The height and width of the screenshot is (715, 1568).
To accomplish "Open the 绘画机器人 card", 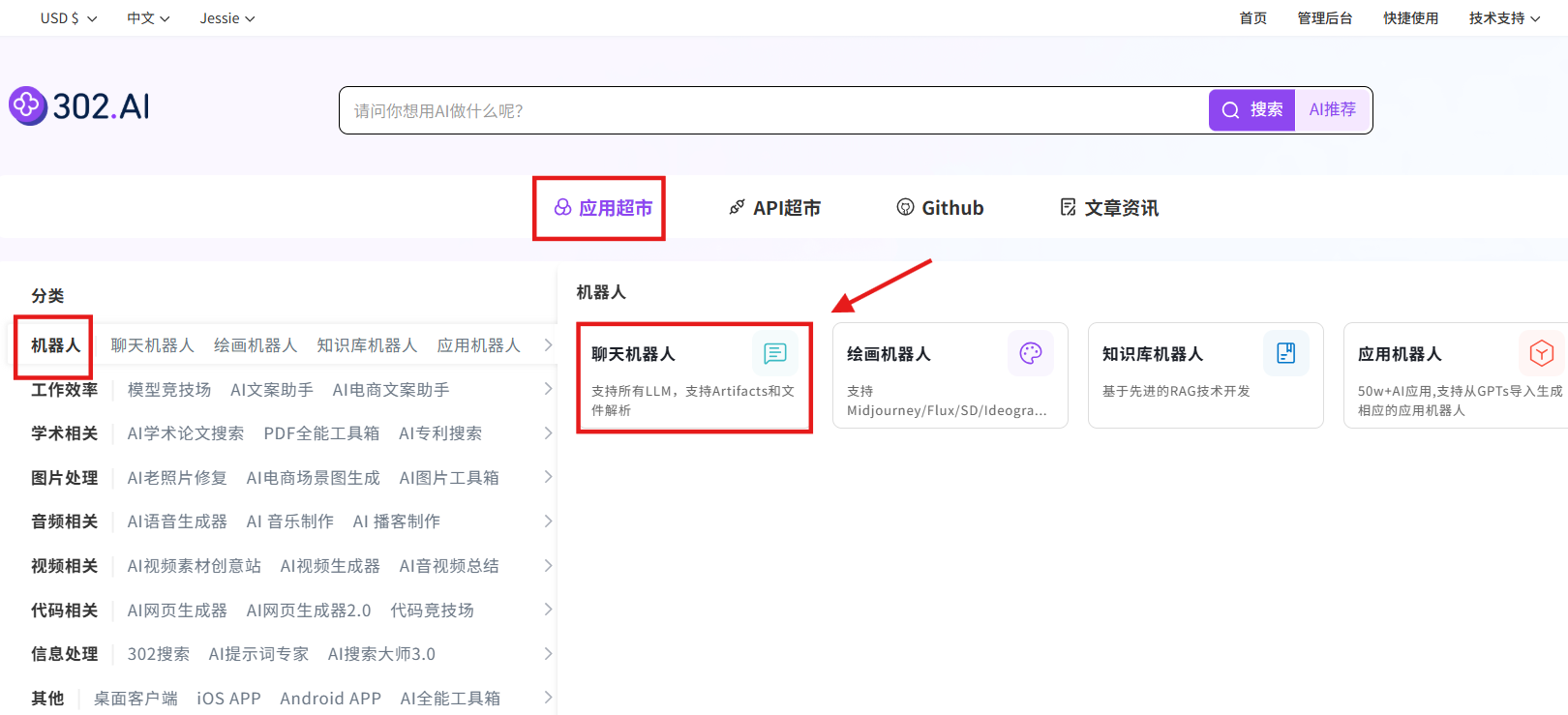I will coord(950,375).
